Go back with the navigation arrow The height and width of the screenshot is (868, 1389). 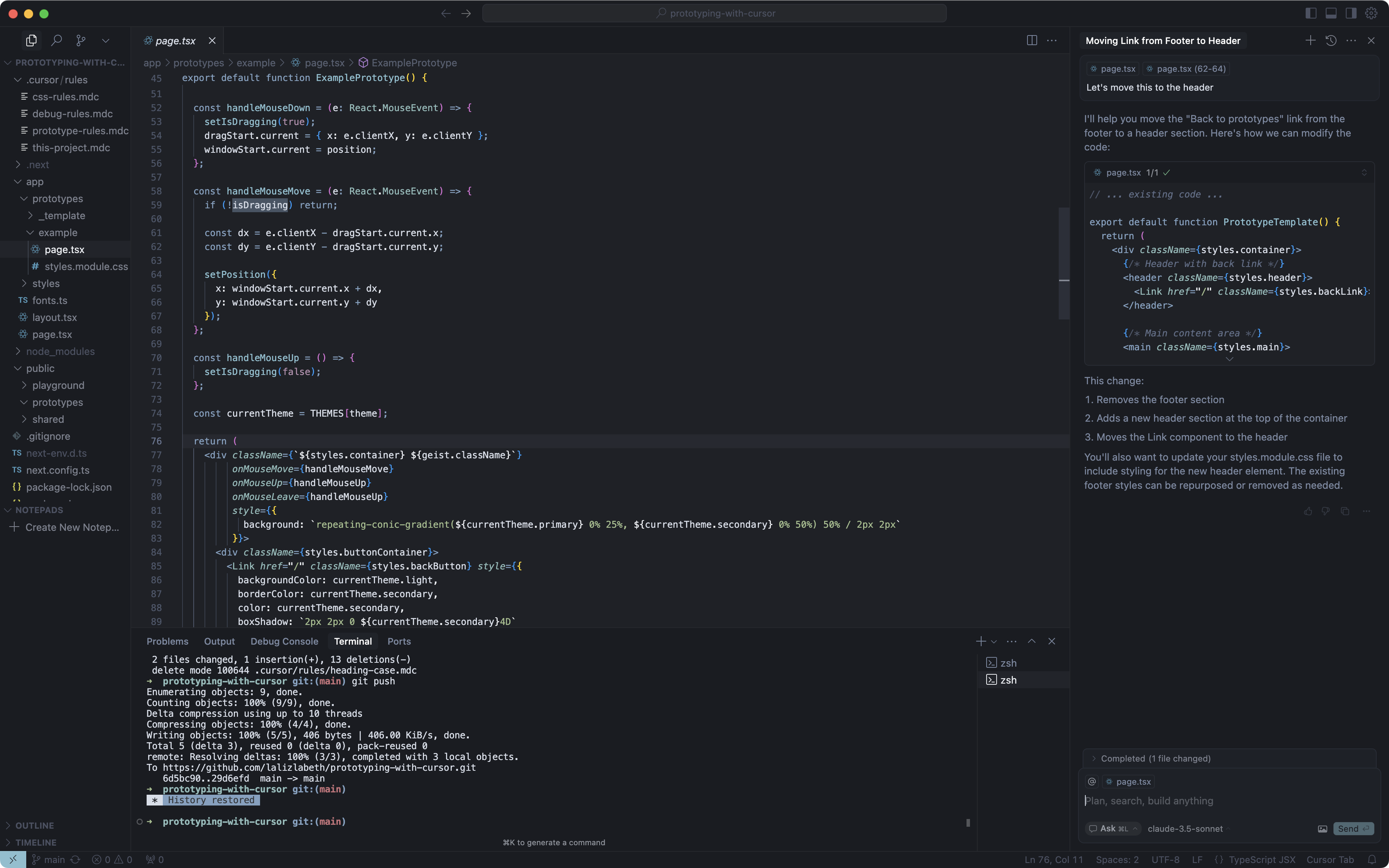click(x=445, y=13)
